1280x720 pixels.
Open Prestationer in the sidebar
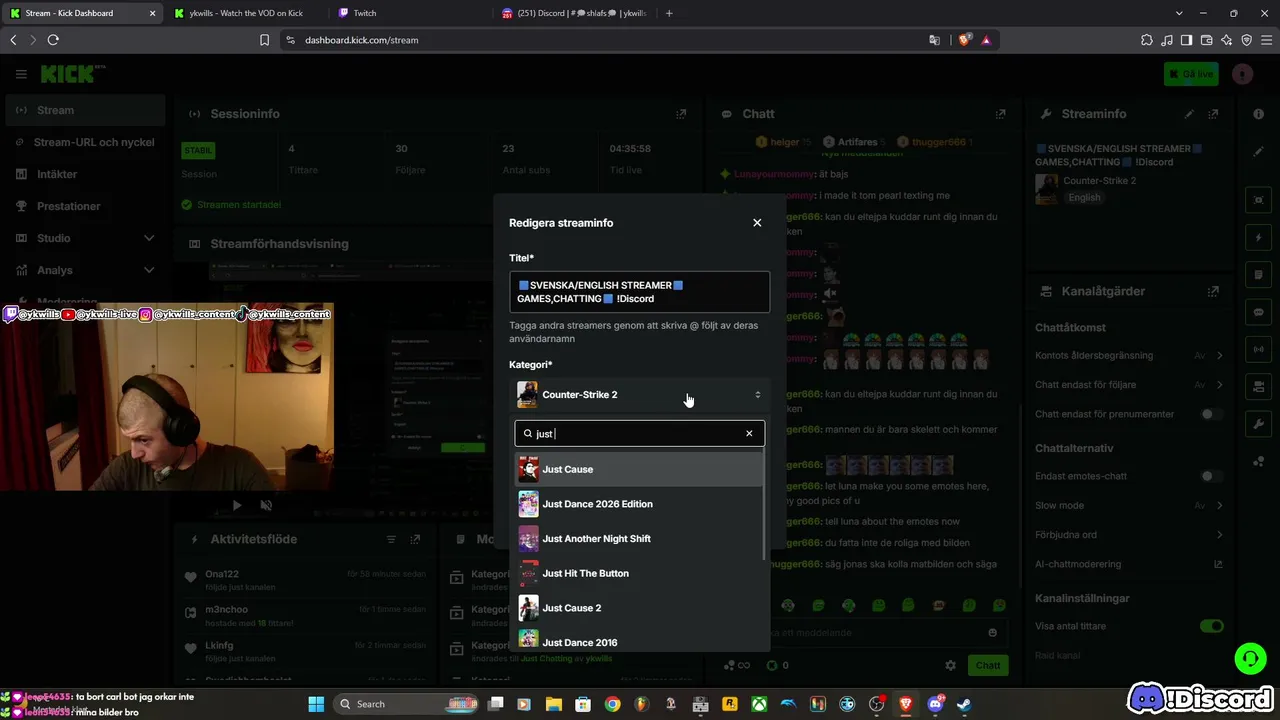click(84, 206)
